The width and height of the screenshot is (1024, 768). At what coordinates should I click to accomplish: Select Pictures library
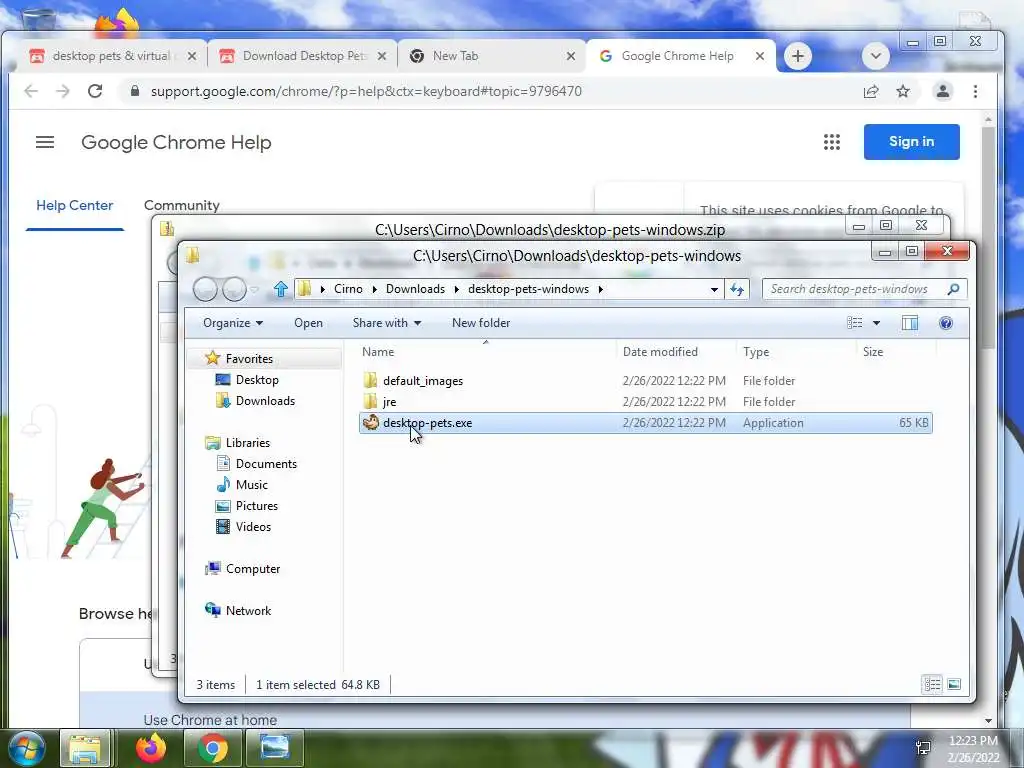256,505
